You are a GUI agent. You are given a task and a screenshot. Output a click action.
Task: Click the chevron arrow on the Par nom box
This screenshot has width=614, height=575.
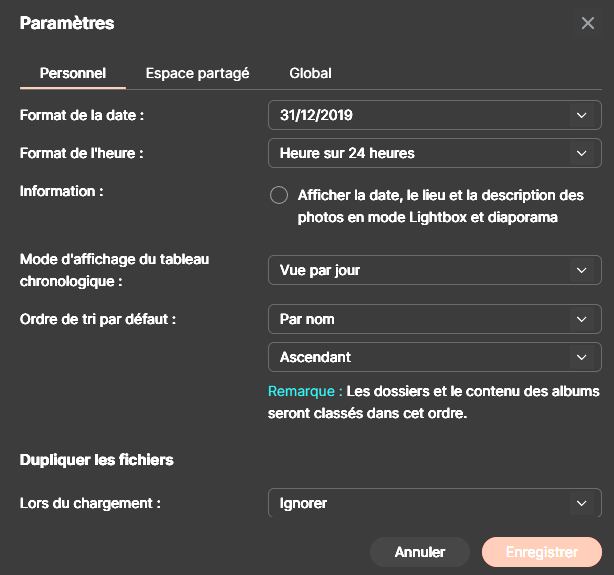point(581,319)
